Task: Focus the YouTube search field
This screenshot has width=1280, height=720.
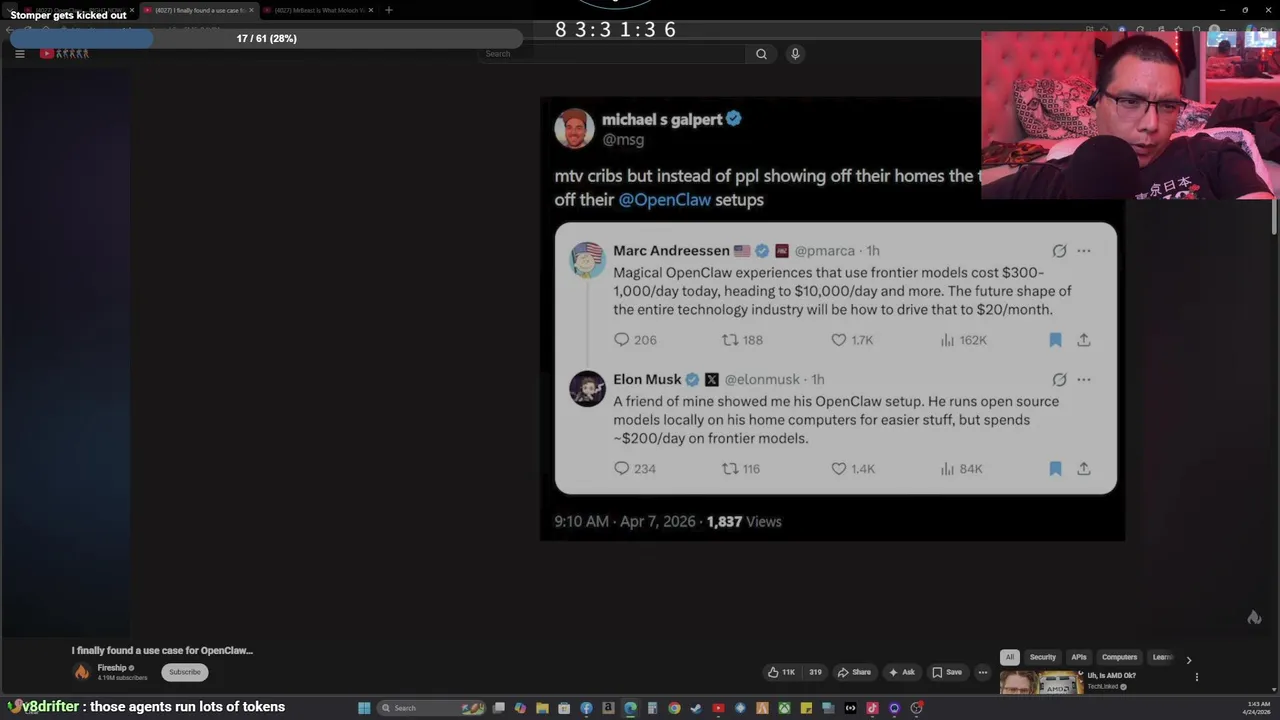Action: point(612,54)
